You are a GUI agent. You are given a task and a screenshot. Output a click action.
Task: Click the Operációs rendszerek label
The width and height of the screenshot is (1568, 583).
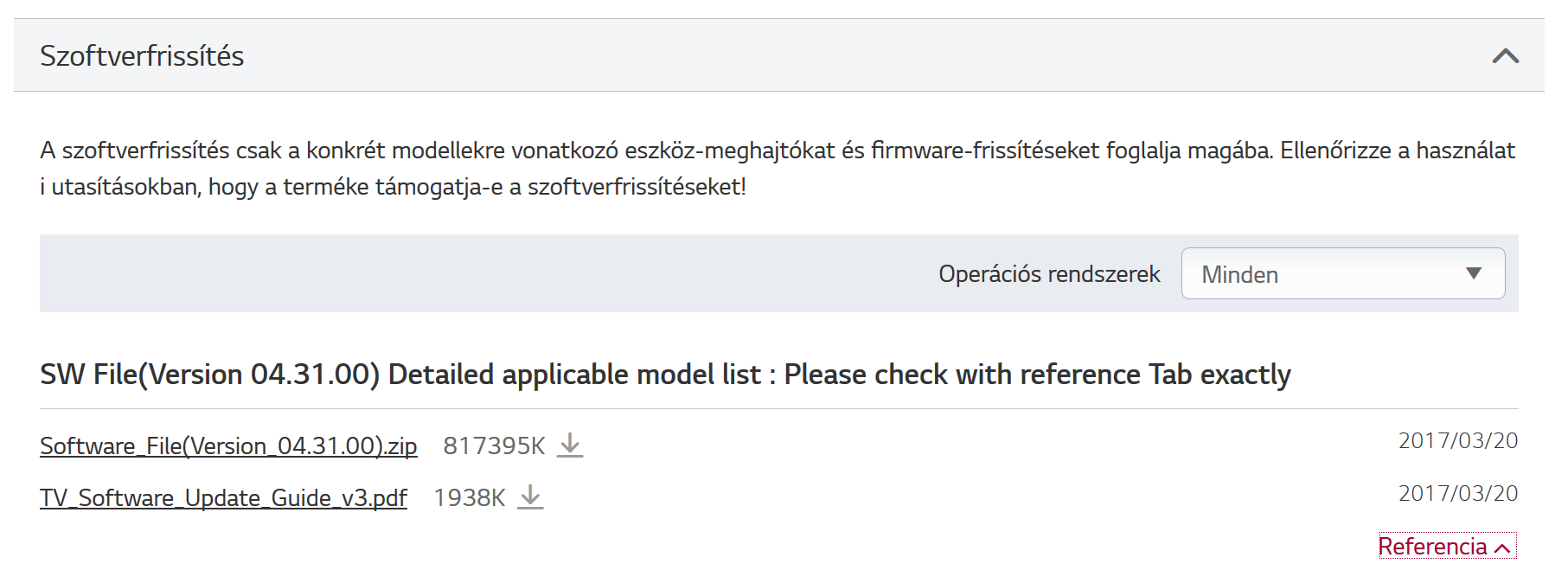click(x=1049, y=274)
